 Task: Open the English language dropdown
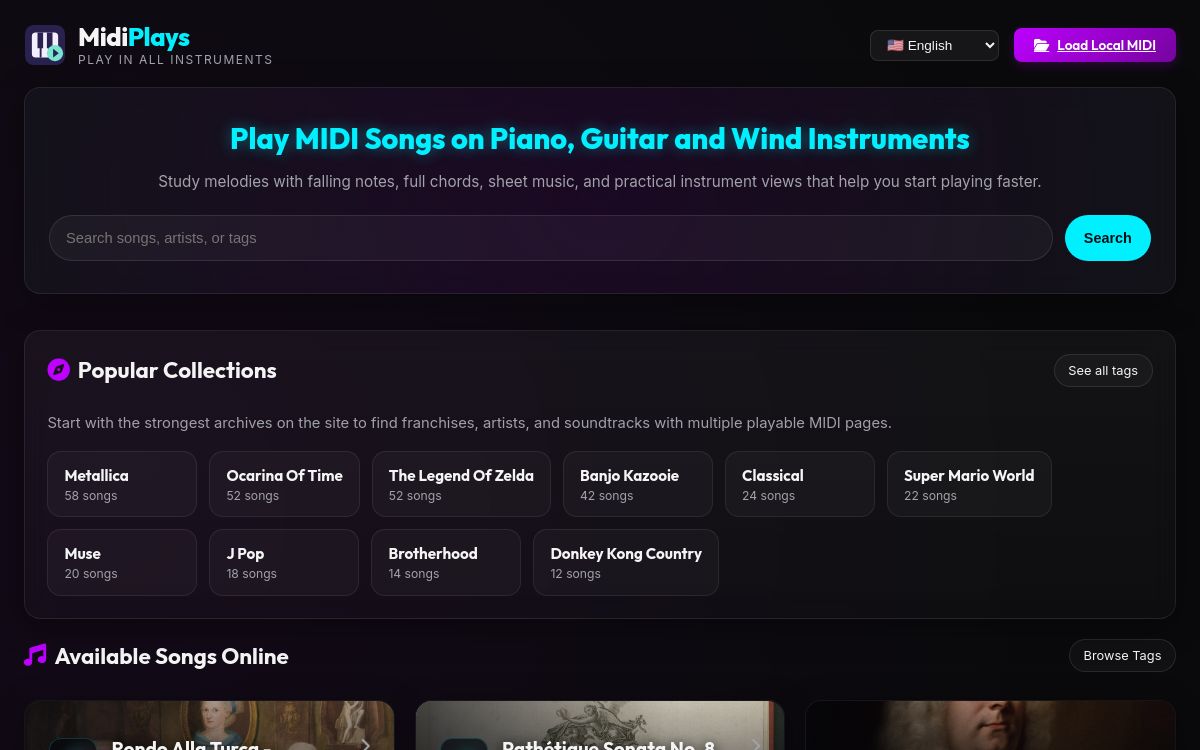(x=934, y=45)
